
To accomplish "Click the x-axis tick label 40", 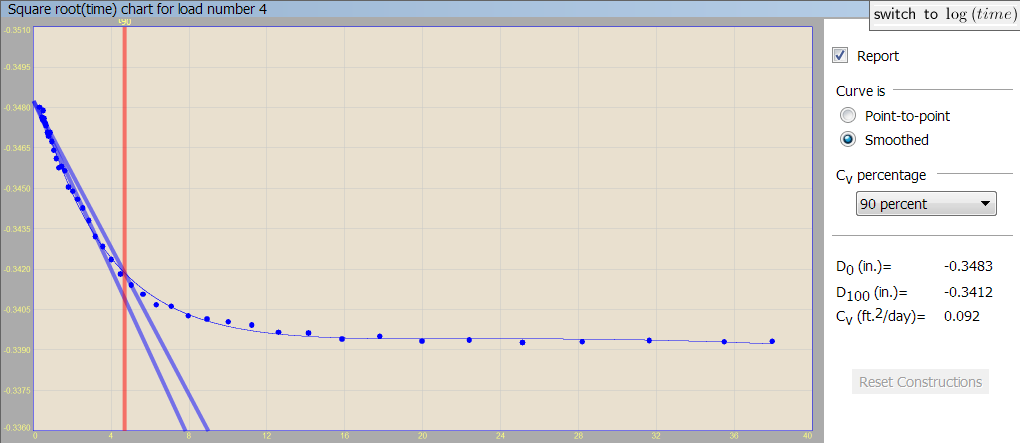I will coord(807,436).
